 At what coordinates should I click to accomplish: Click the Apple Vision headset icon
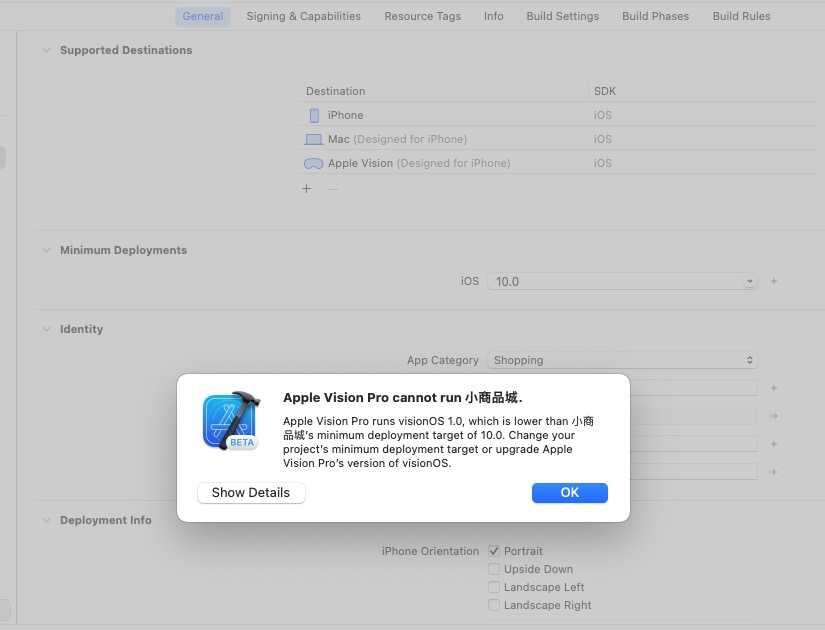(314, 164)
